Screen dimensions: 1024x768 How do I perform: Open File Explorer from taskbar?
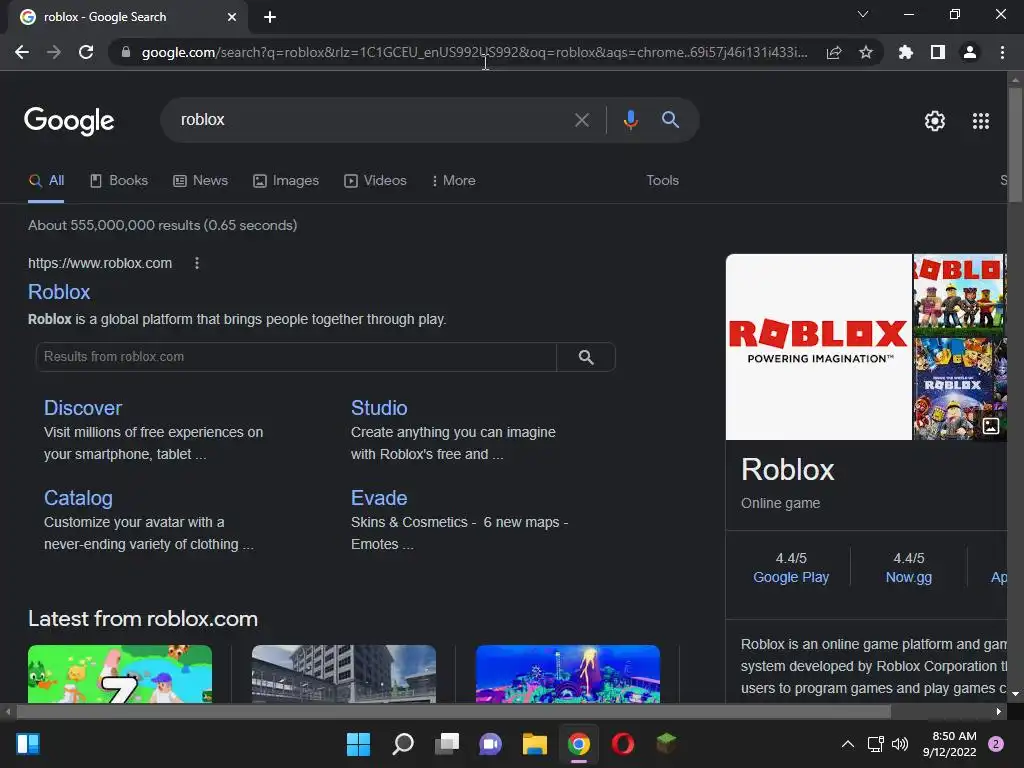point(535,744)
